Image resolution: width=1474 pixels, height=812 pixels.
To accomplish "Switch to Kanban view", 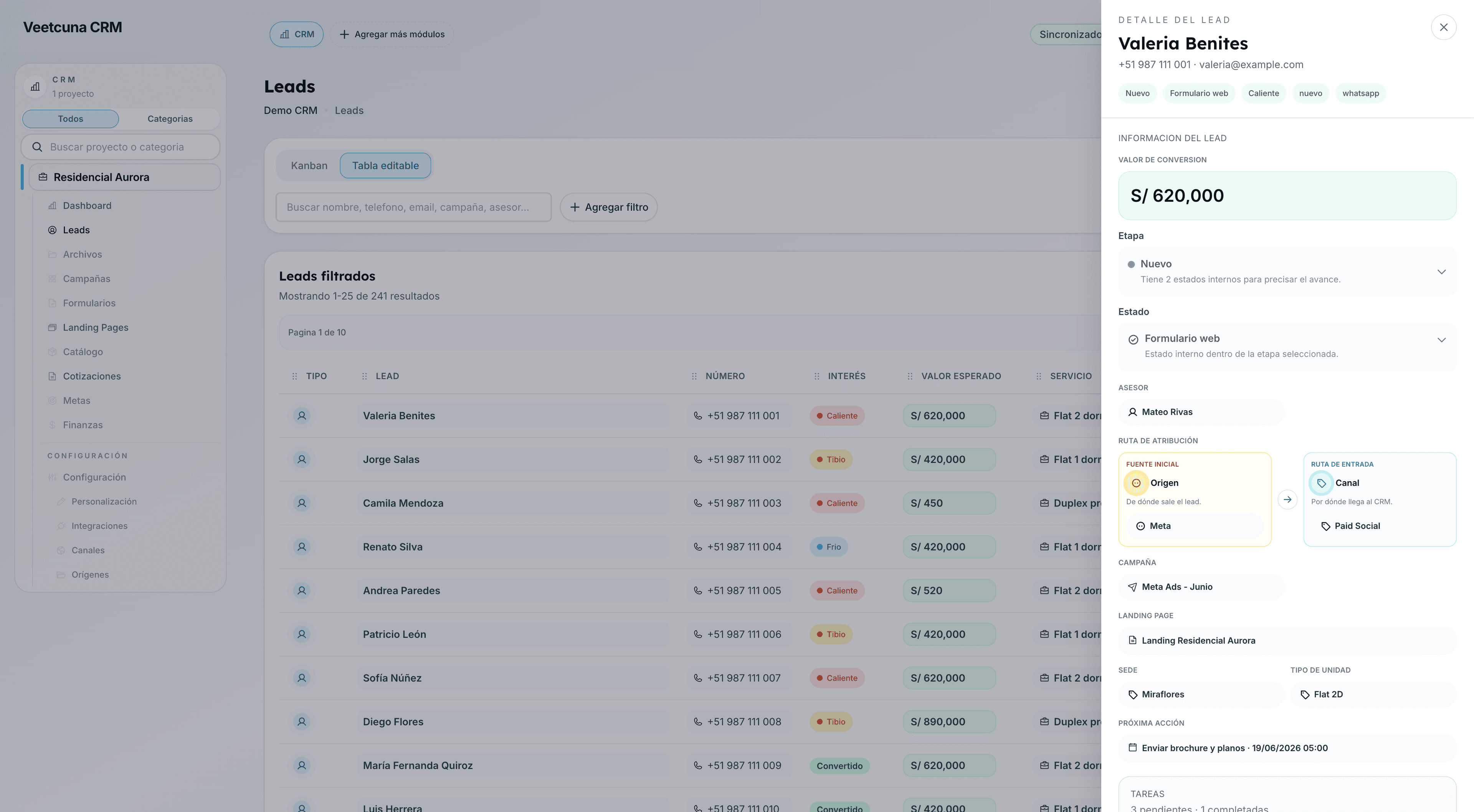I will tap(309, 165).
